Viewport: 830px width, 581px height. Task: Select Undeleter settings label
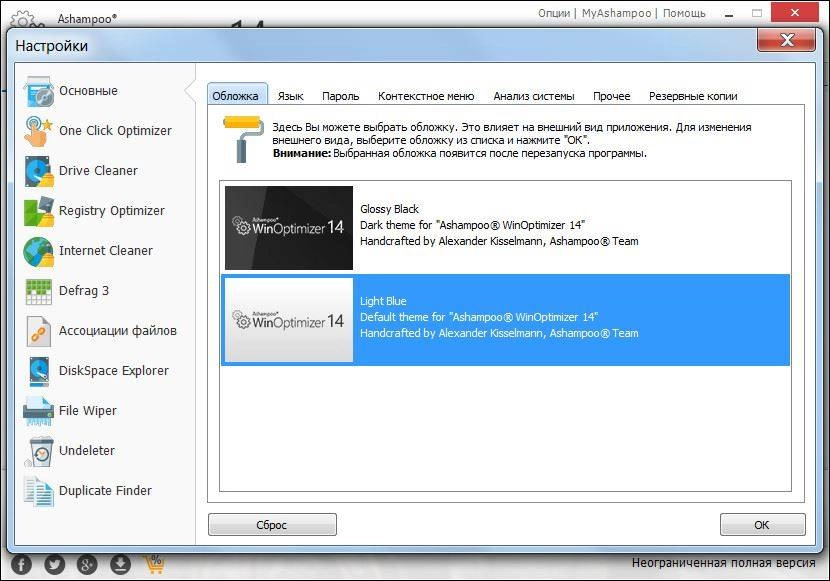point(87,451)
